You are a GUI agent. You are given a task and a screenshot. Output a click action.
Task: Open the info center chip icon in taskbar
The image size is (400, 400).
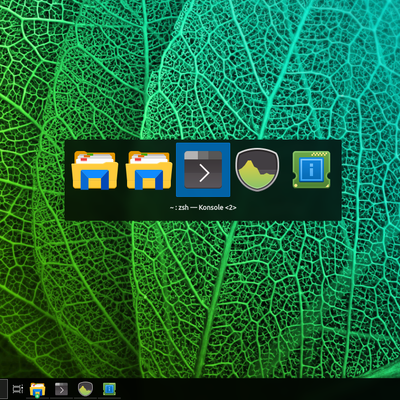pyautogui.click(x=109, y=389)
